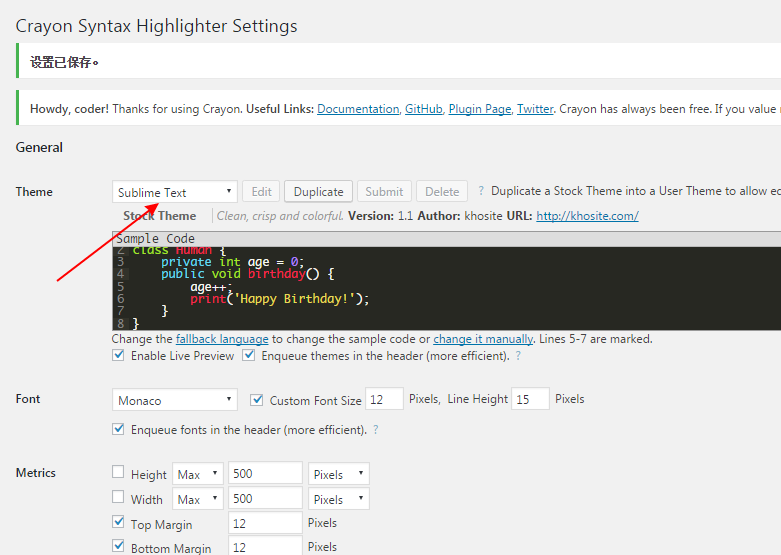Screen dimensions: 781x555
Task: Click the help question mark beside Delete
Action: 481,191
